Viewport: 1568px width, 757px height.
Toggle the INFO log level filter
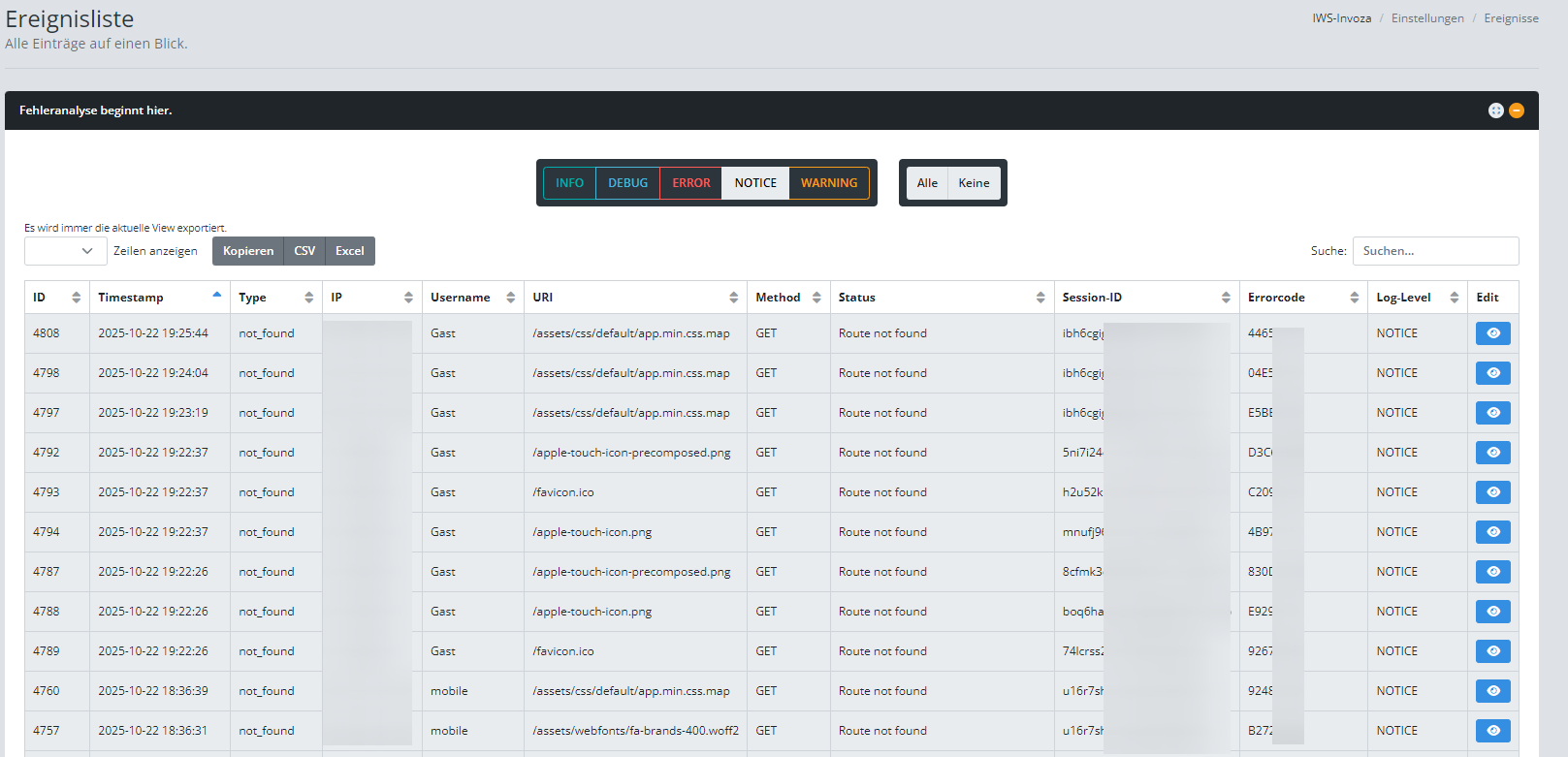tap(569, 183)
